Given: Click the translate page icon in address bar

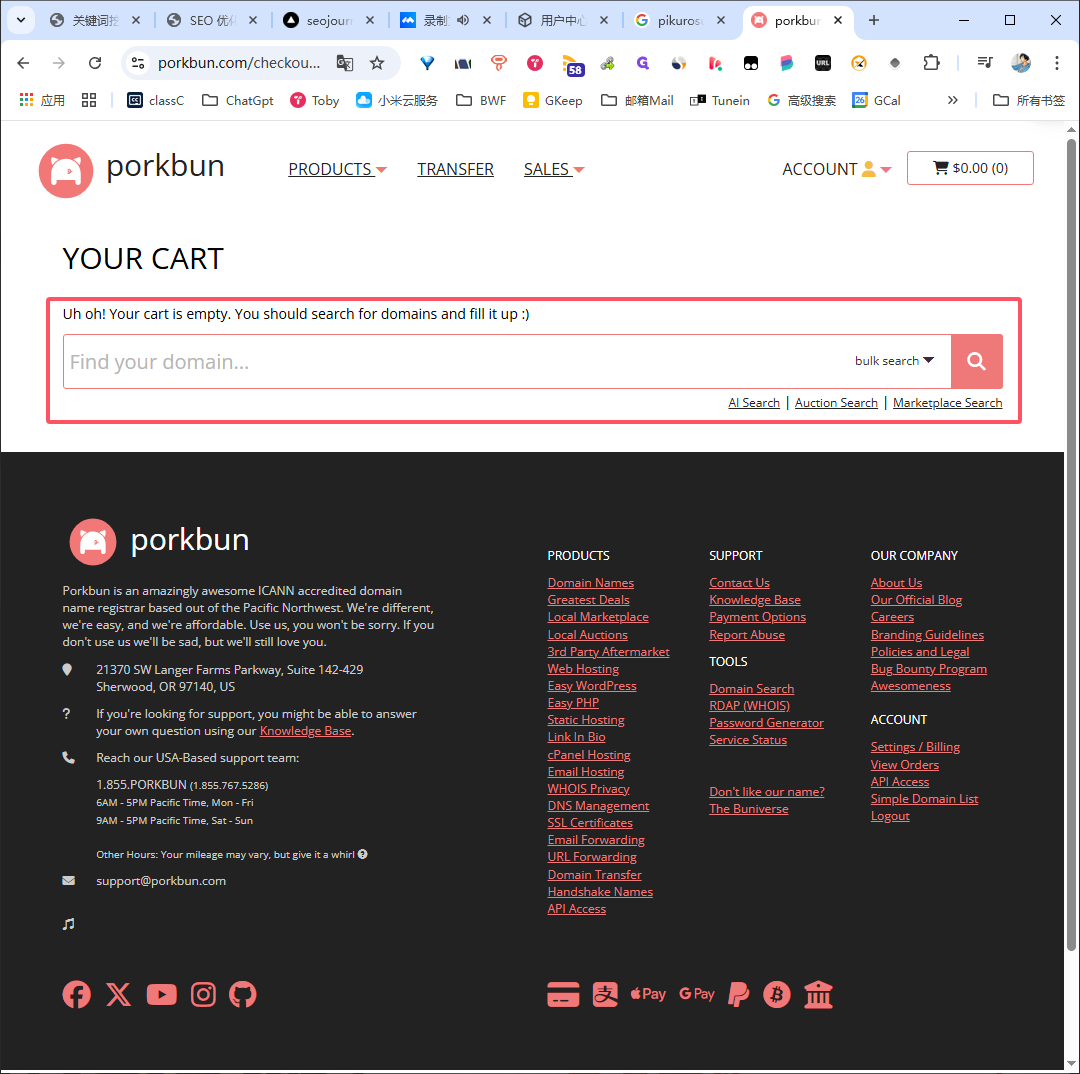Looking at the screenshot, I should coord(344,63).
